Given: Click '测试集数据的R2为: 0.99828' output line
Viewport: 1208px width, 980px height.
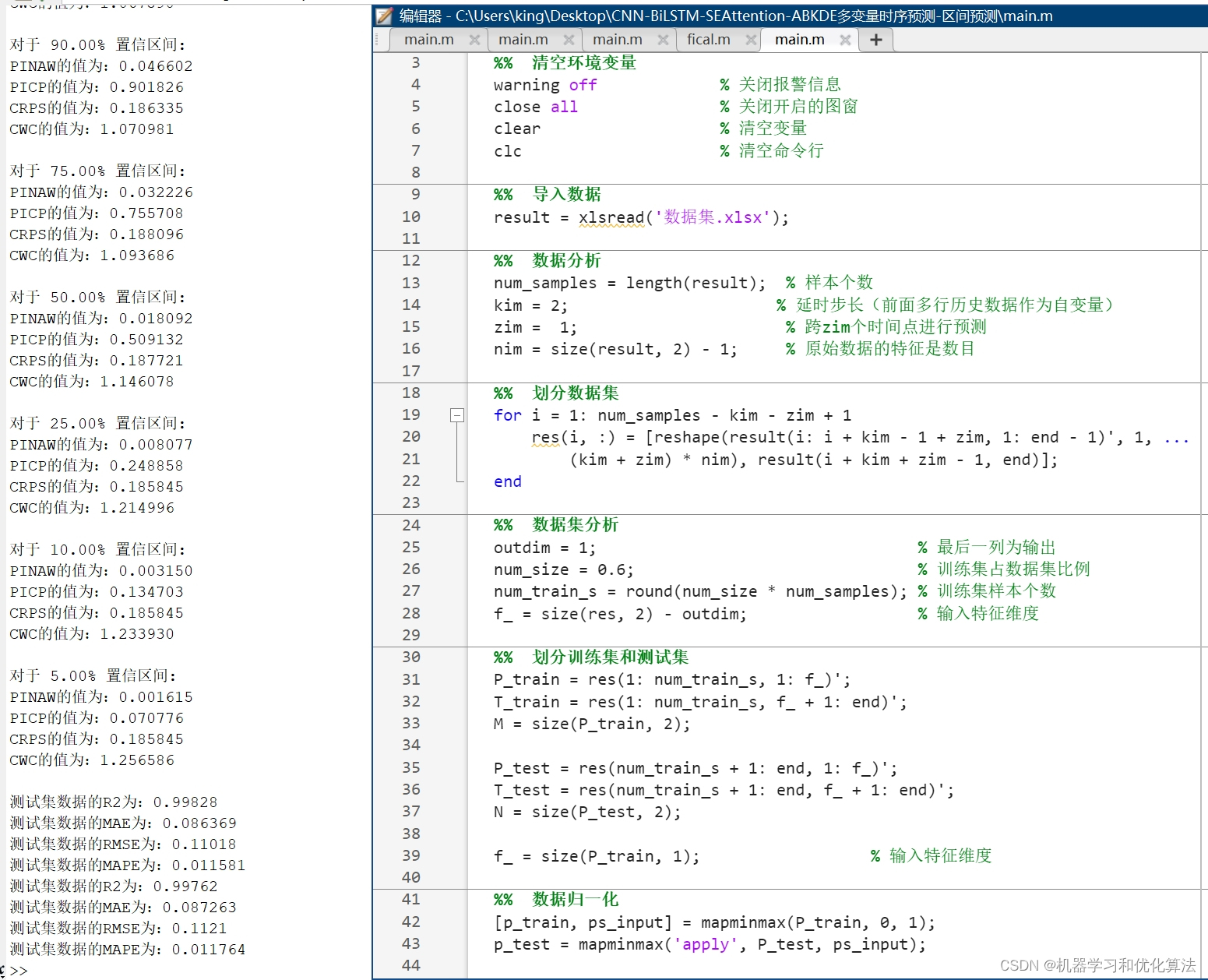Looking at the screenshot, I should pyautogui.click(x=114, y=802).
